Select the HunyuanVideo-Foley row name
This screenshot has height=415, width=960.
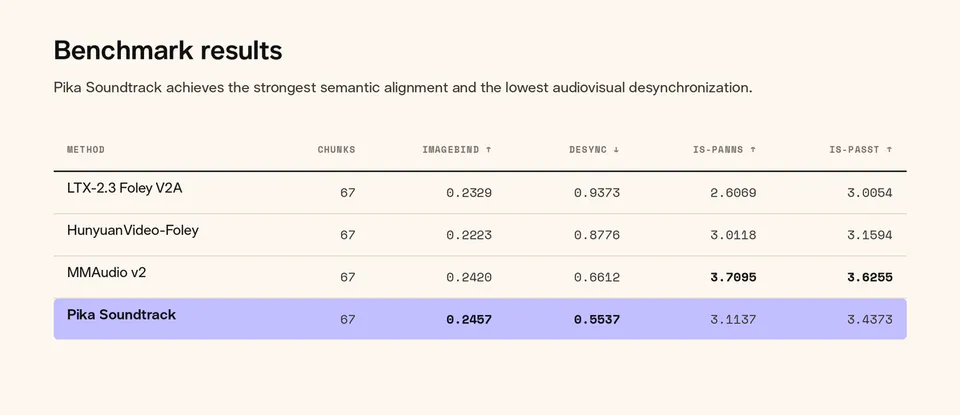[133, 231]
